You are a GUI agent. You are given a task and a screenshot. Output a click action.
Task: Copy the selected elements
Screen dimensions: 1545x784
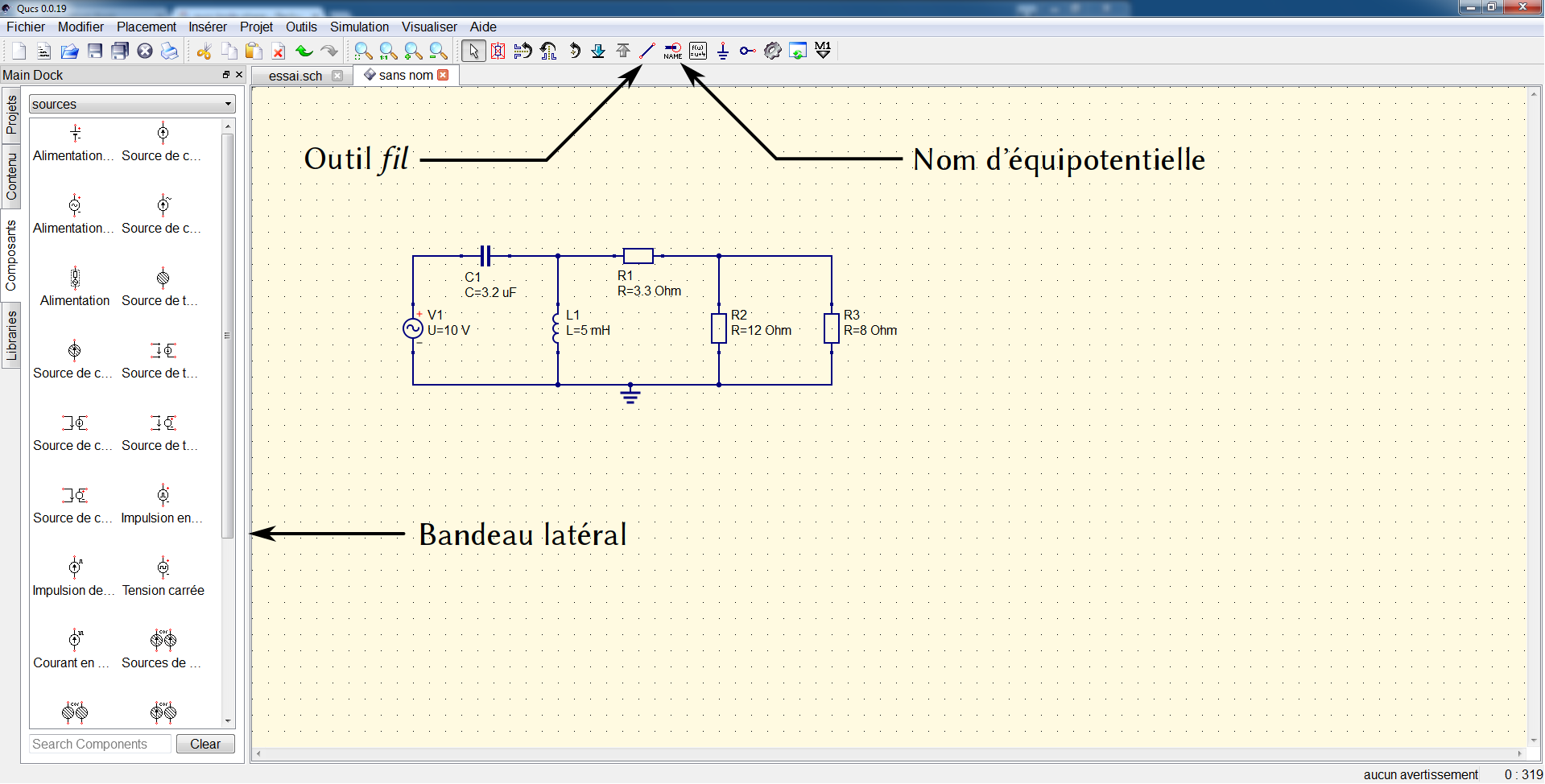(x=229, y=52)
